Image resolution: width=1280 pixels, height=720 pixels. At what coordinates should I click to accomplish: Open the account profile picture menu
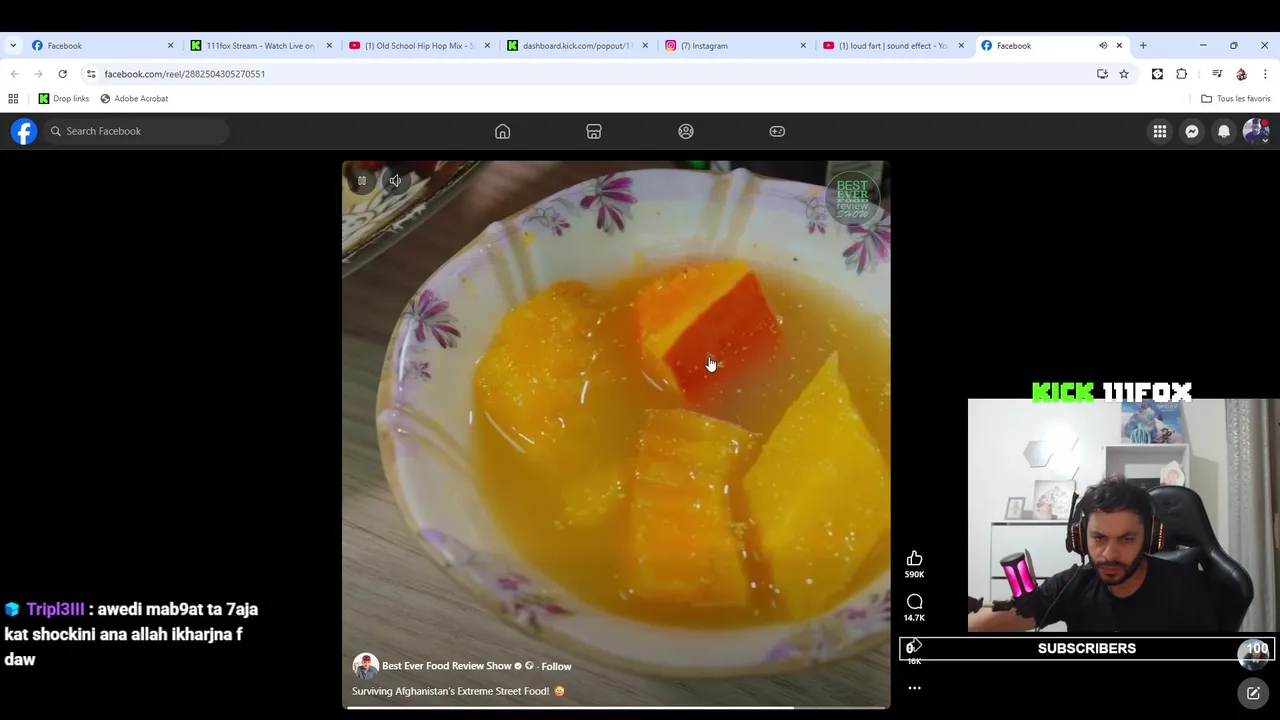(1256, 131)
